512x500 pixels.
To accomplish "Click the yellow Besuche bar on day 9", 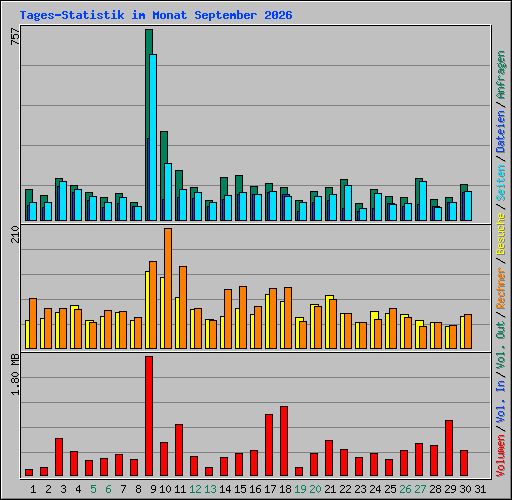I will tap(147, 310).
